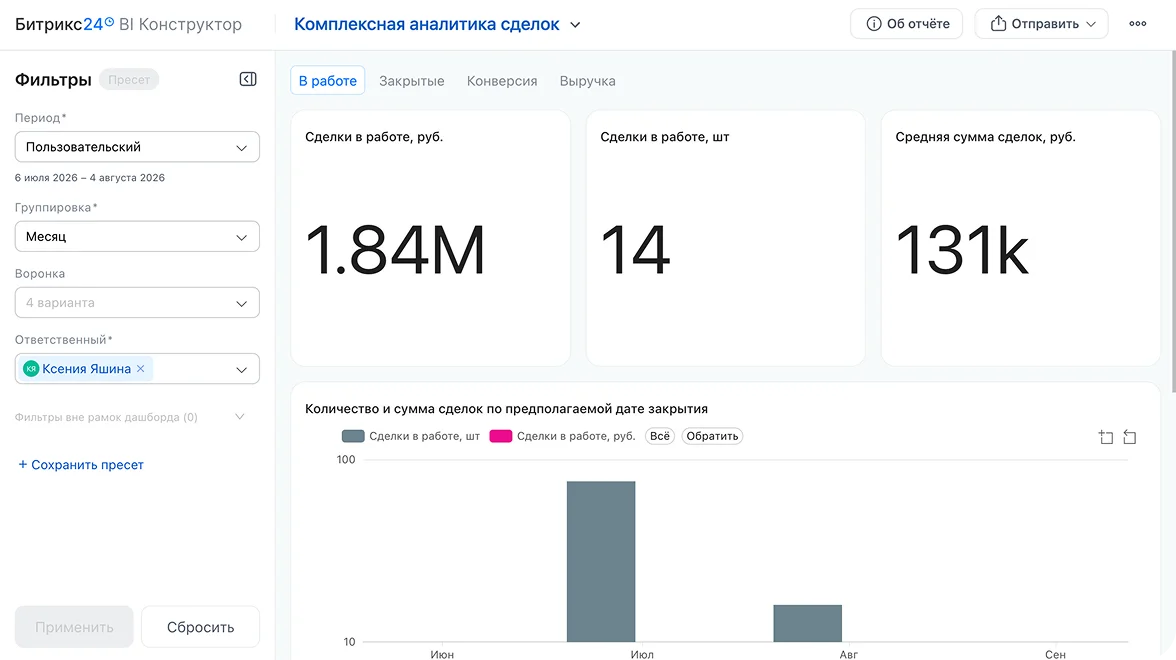
Task: Click the 1.84M value
Action: pyautogui.click(x=395, y=250)
